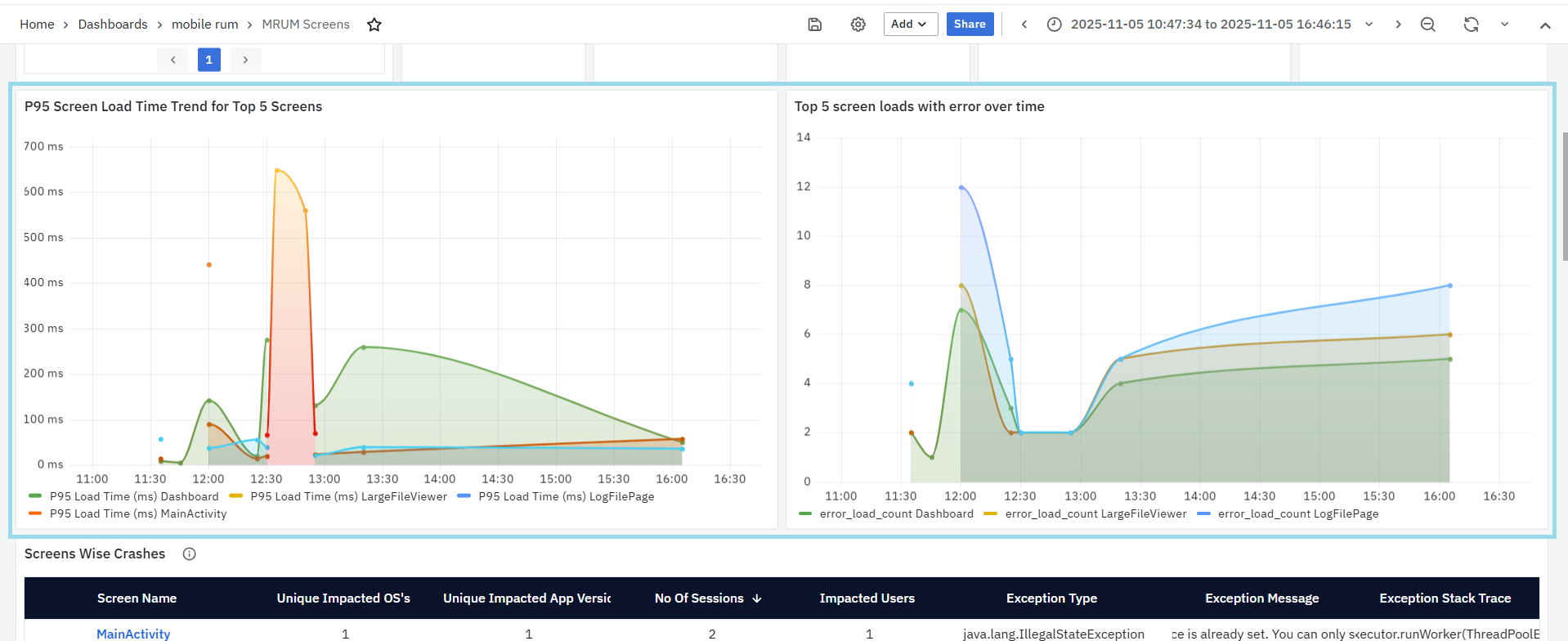The height and width of the screenshot is (641, 1568).
Task: Toggle P95 Load Time LargeFileViewer legend series
Action: point(348,496)
